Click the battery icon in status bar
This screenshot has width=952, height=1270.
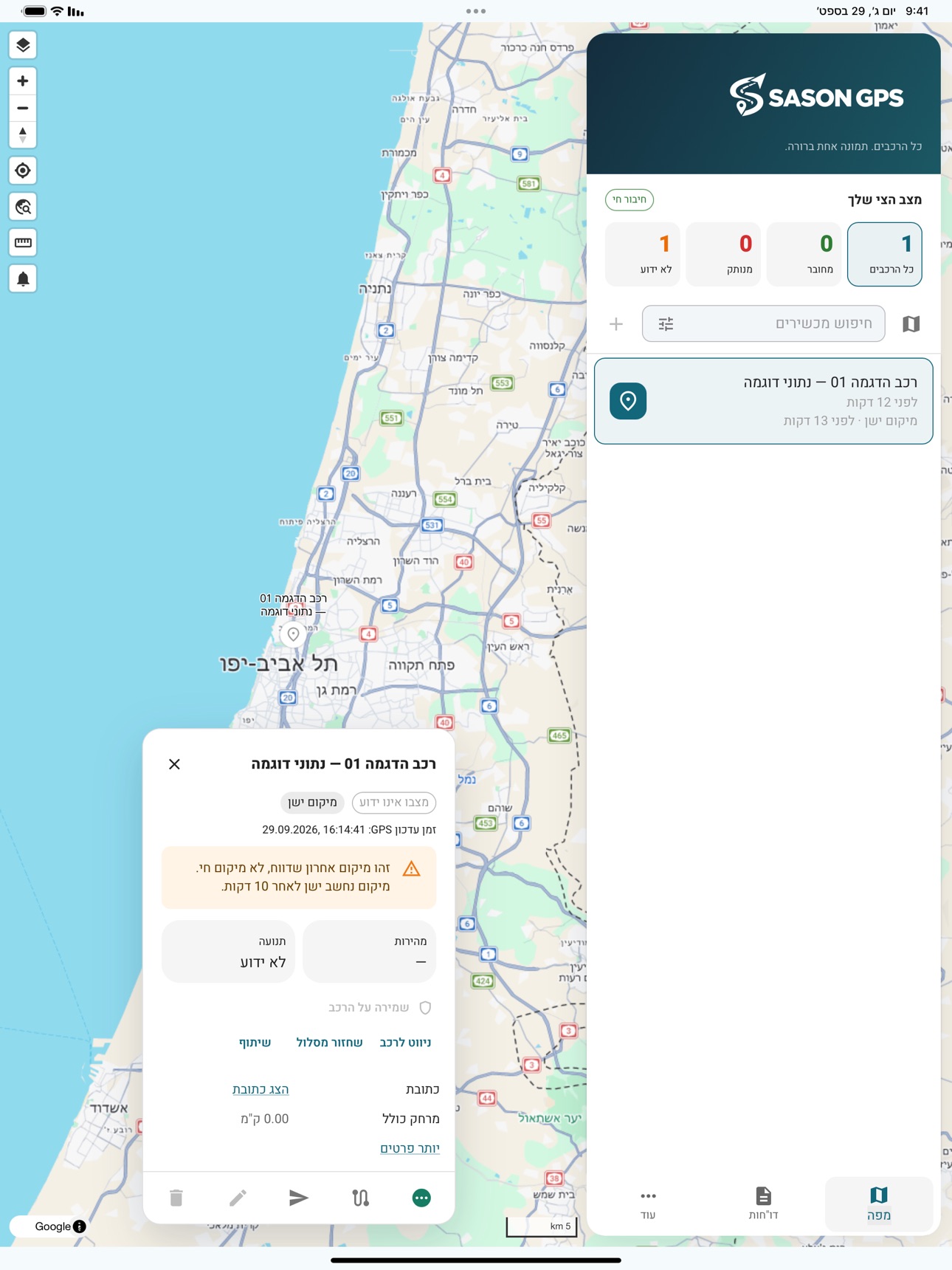tap(33, 11)
